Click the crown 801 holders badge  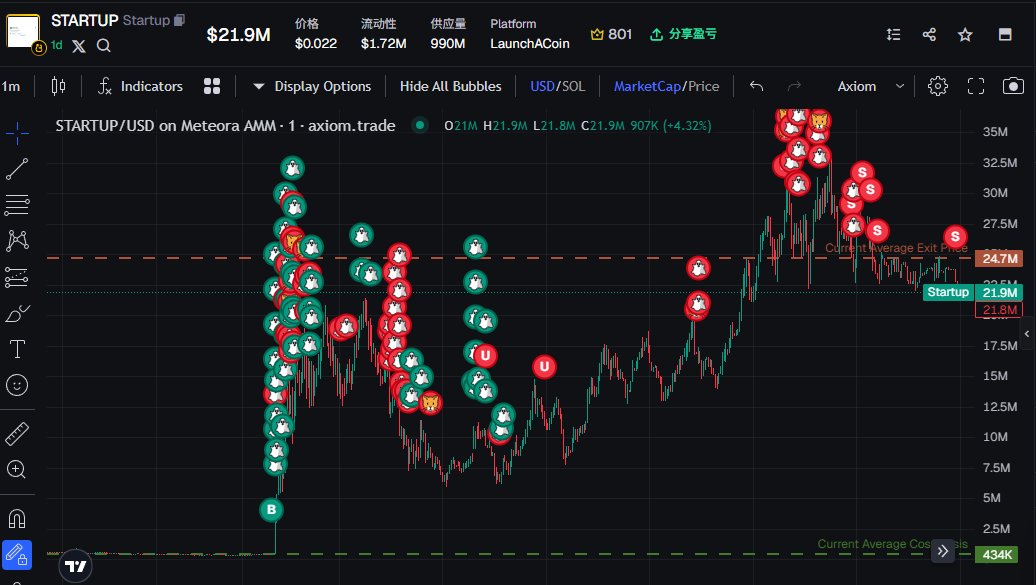(x=611, y=34)
